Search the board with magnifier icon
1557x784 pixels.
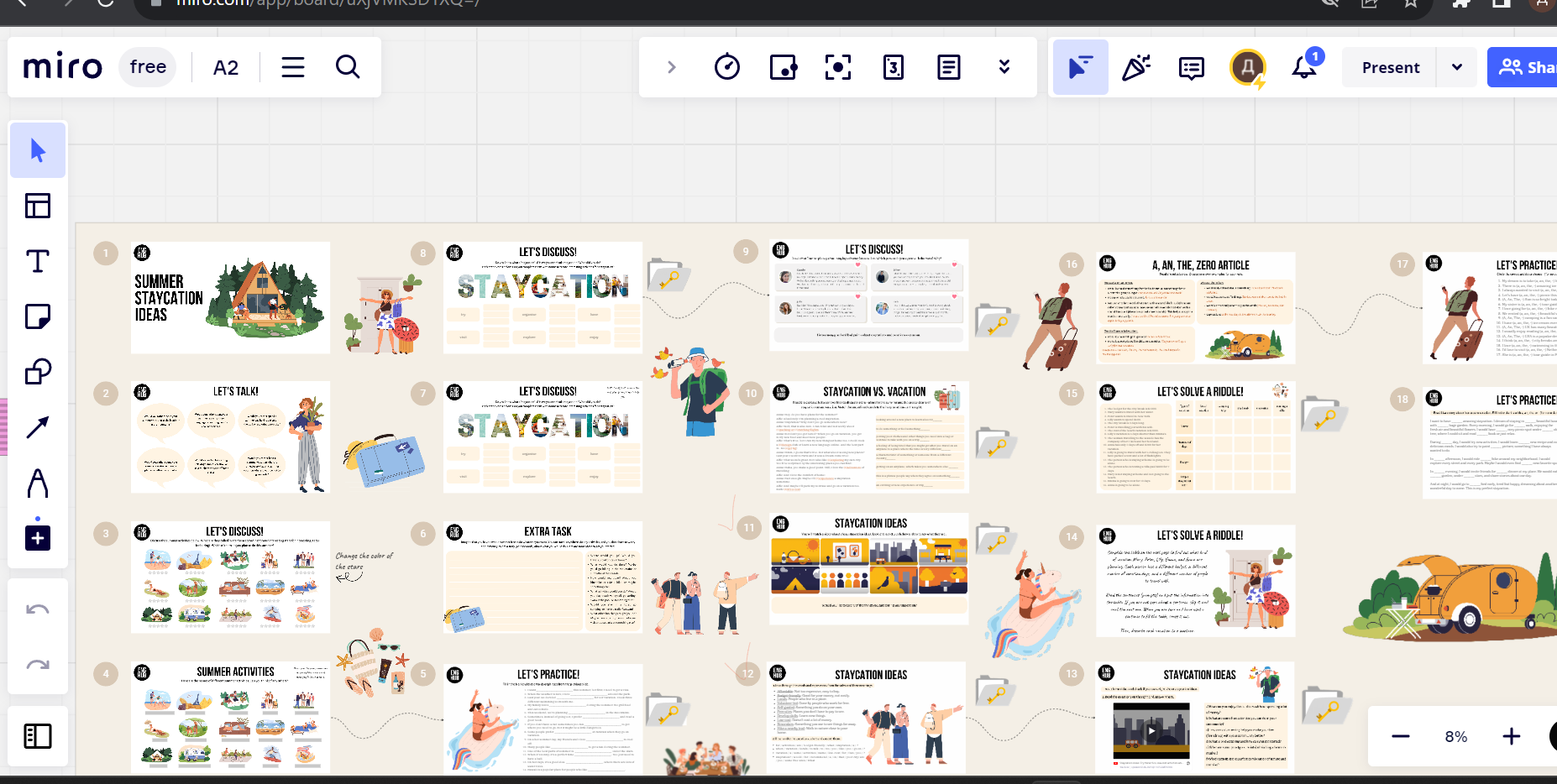(348, 67)
